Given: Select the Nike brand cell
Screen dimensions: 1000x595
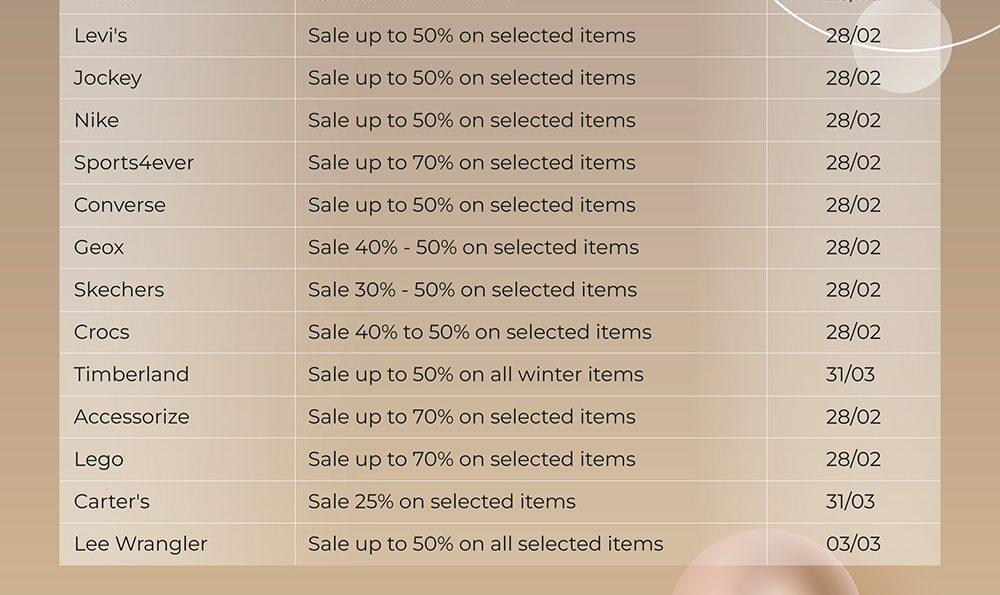Looking at the screenshot, I should pyautogui.click(x=96, y=121).
